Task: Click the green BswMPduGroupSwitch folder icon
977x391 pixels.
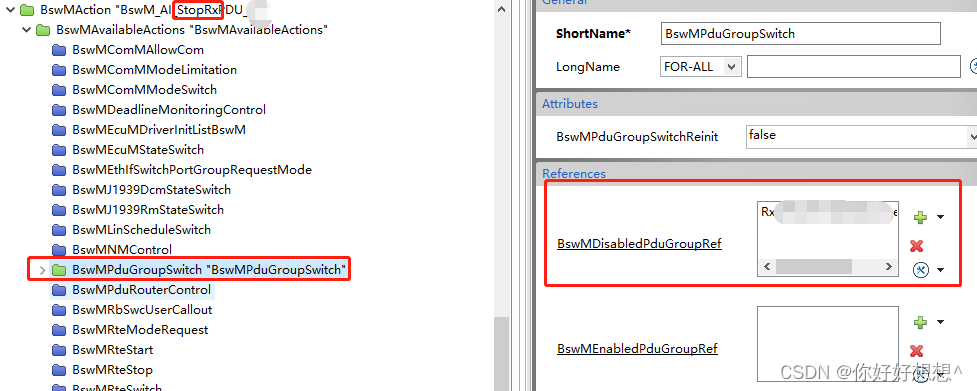Action: coord(59,270)
